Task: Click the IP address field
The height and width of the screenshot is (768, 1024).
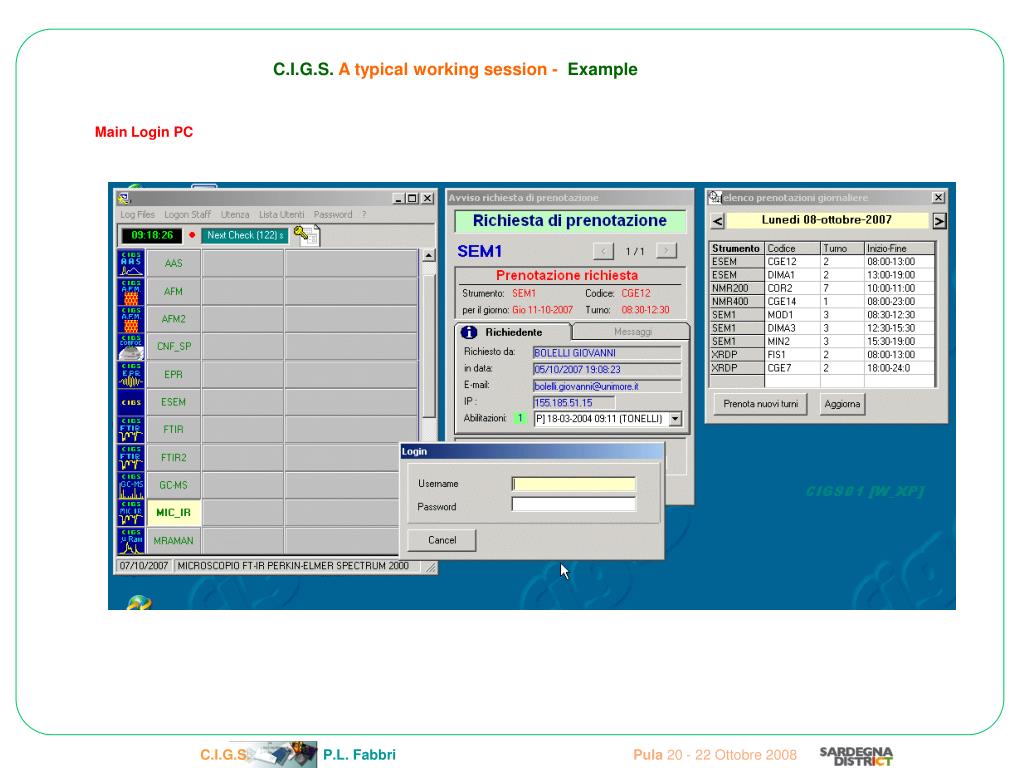Action: pos(573,402)
